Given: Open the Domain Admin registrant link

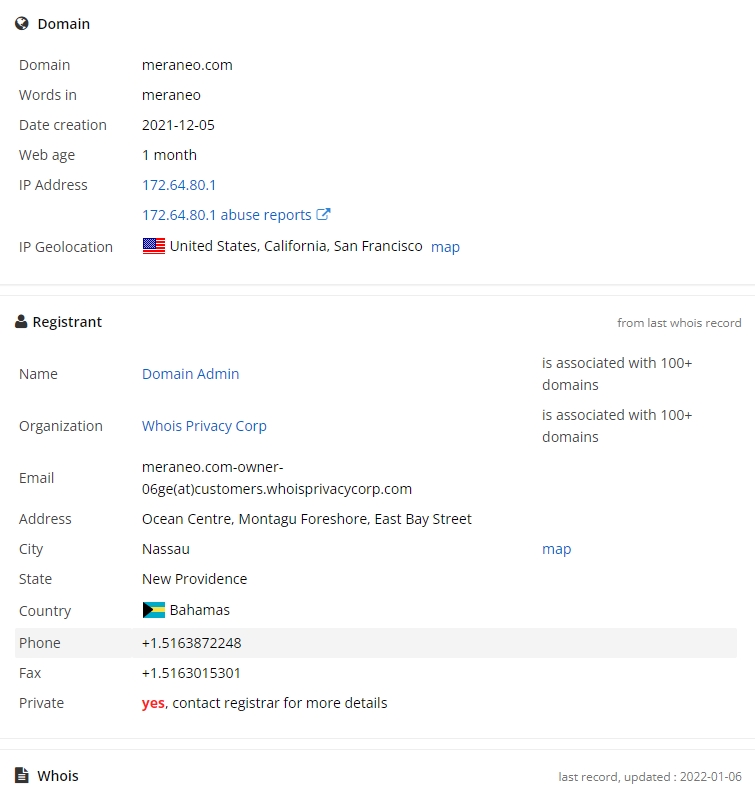Looking at the screenshot, I should 190,374.
